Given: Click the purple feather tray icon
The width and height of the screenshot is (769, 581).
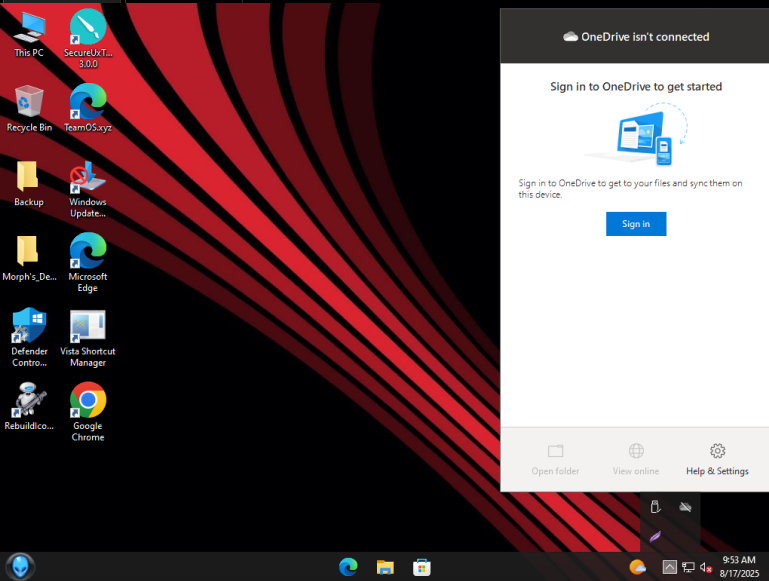Looking at the screenshot, I should coord(655,536).
